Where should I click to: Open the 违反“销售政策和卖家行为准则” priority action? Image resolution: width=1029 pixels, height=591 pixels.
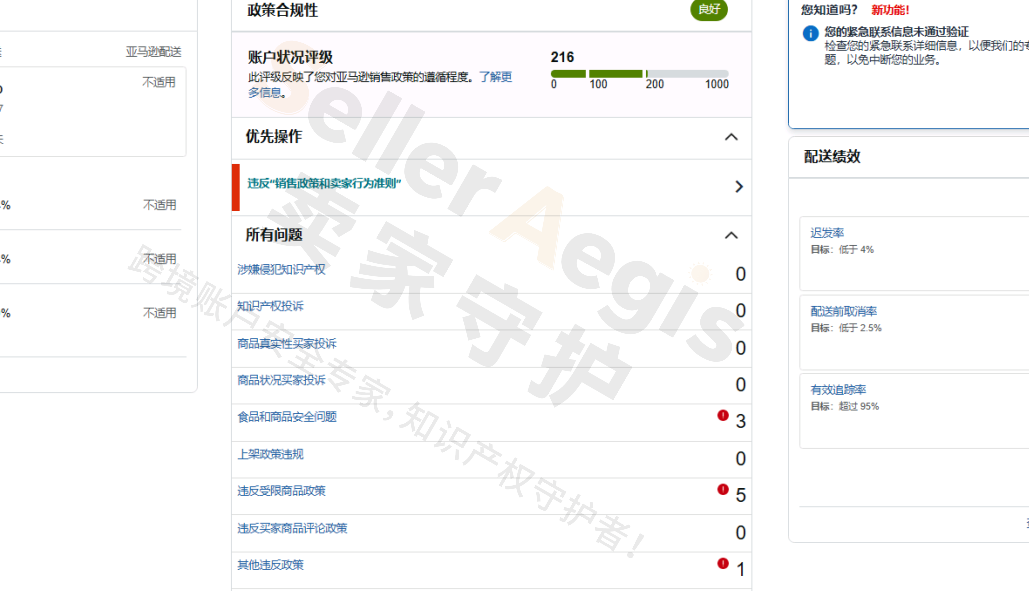pyautogui.click(x=324, y=184)
